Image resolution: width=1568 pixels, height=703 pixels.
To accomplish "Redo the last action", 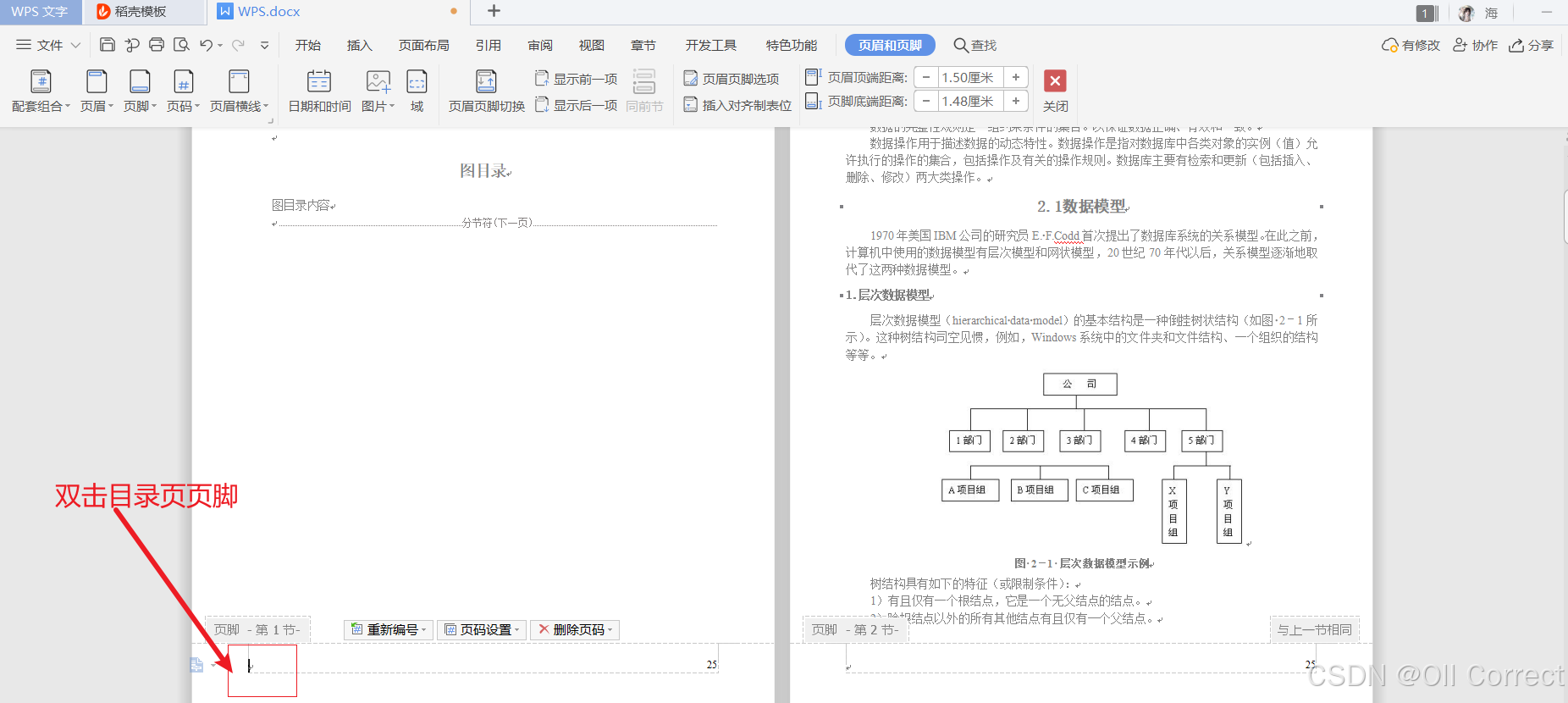I will click(238, 45).
